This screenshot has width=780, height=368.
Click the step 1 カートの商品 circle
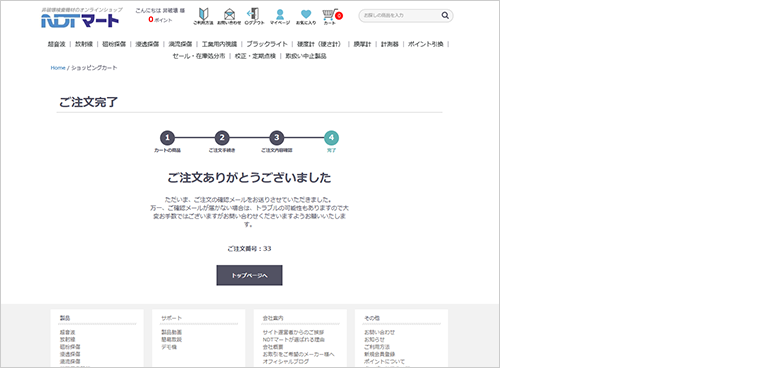tap(167, 138)
